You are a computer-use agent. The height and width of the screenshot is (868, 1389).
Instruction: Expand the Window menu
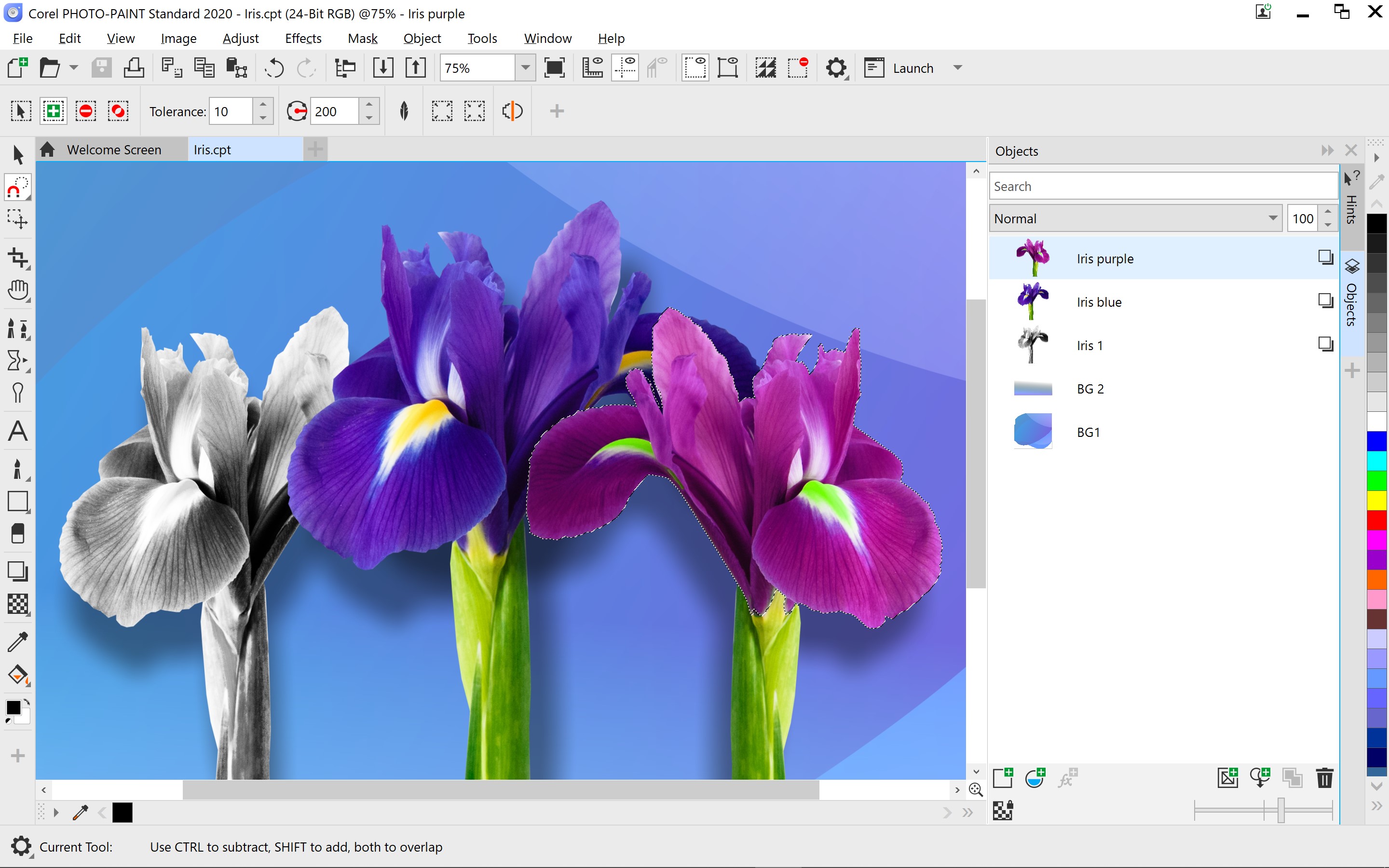click(x=547, y=38)
